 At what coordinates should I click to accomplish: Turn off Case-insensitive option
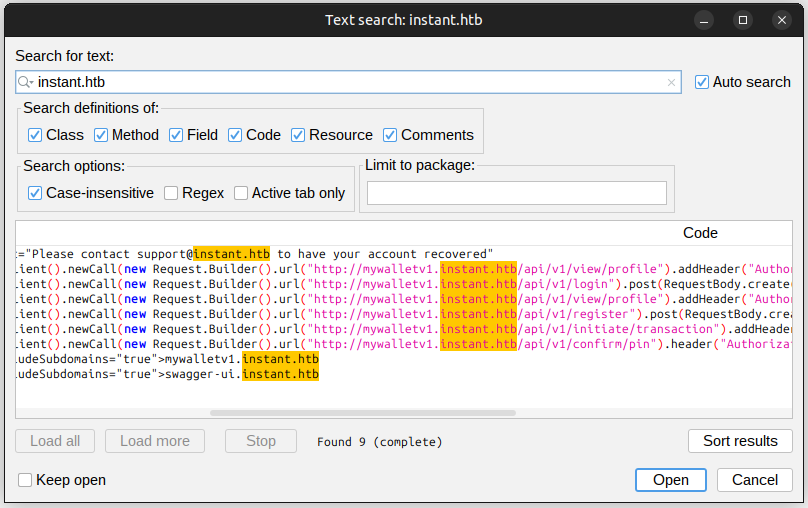pyautogui.click(x=35, y=193)
